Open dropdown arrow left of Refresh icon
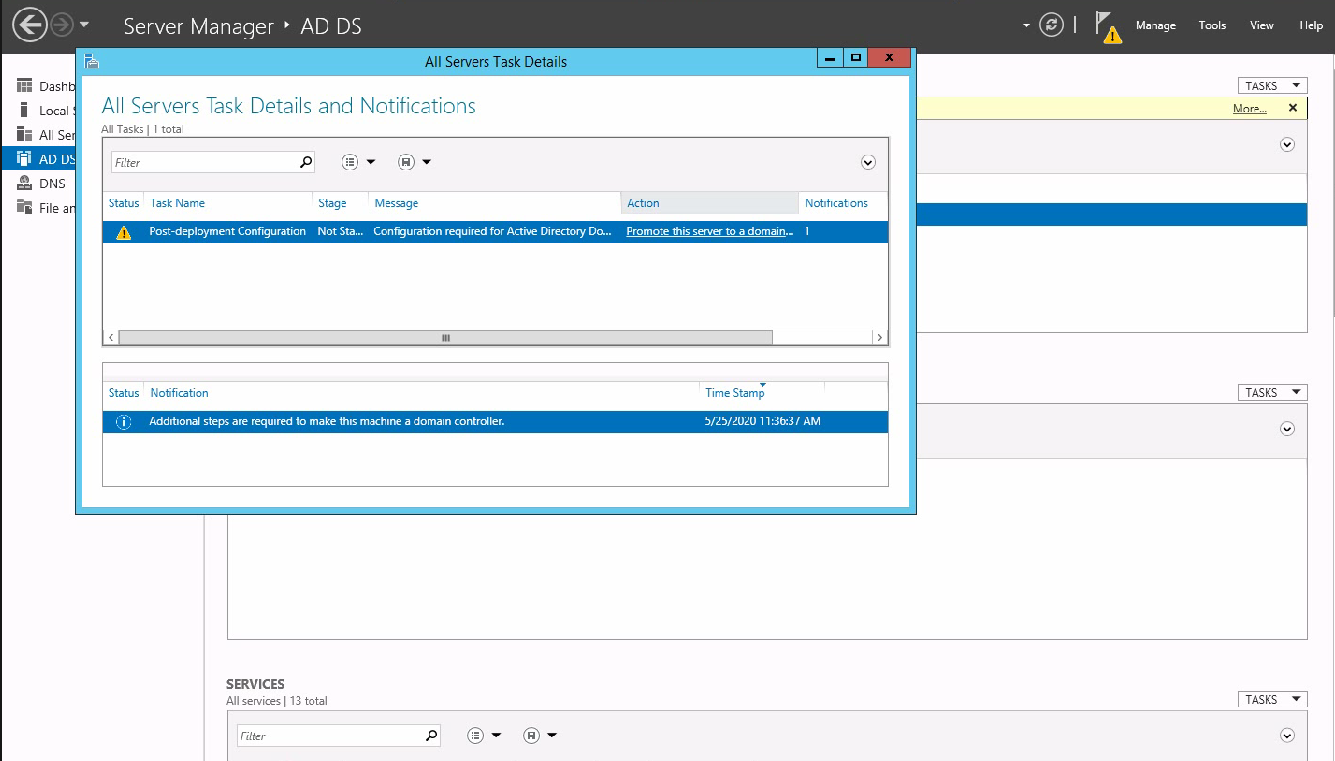Screen dimensions: 1335x761 point(1026,26)
